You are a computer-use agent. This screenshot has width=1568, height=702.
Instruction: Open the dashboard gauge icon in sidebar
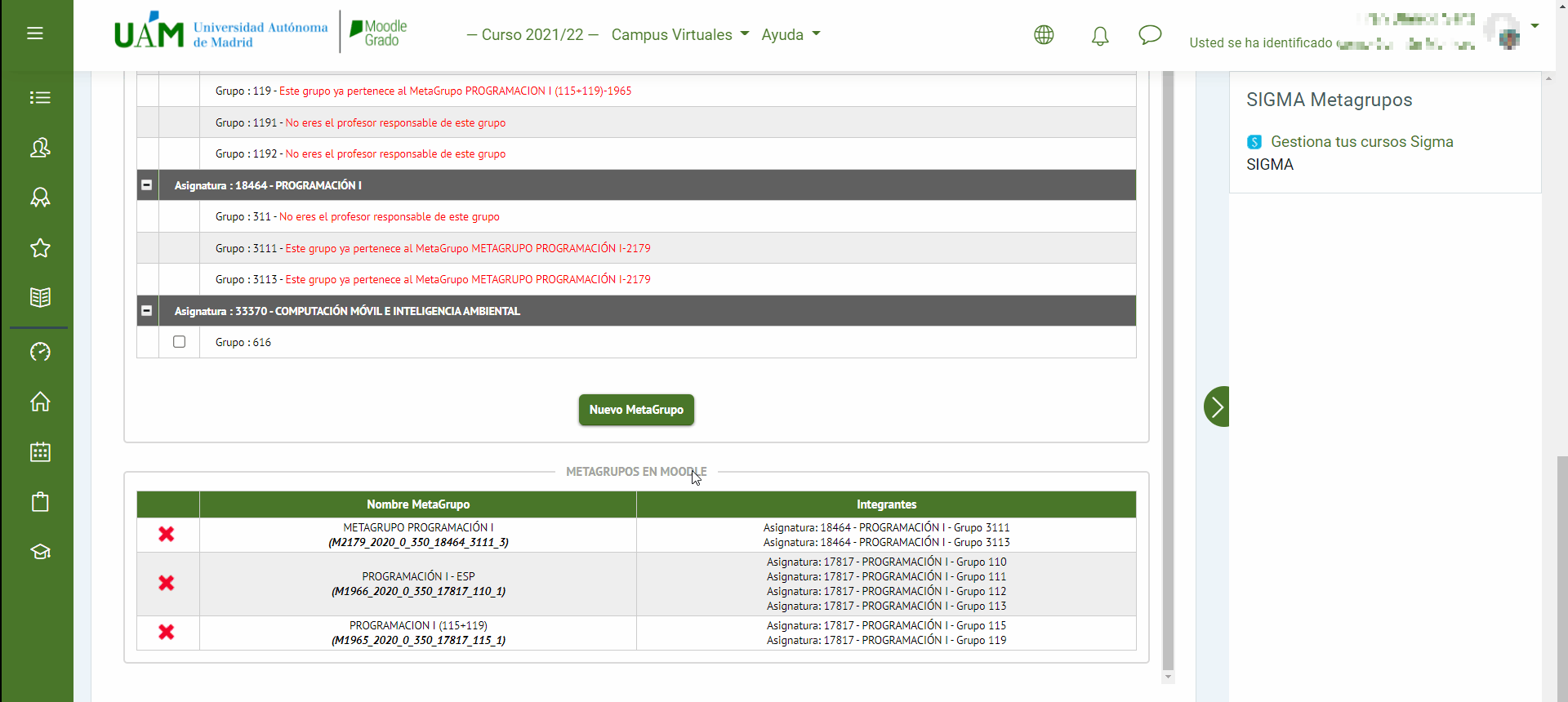coord(40,352)
